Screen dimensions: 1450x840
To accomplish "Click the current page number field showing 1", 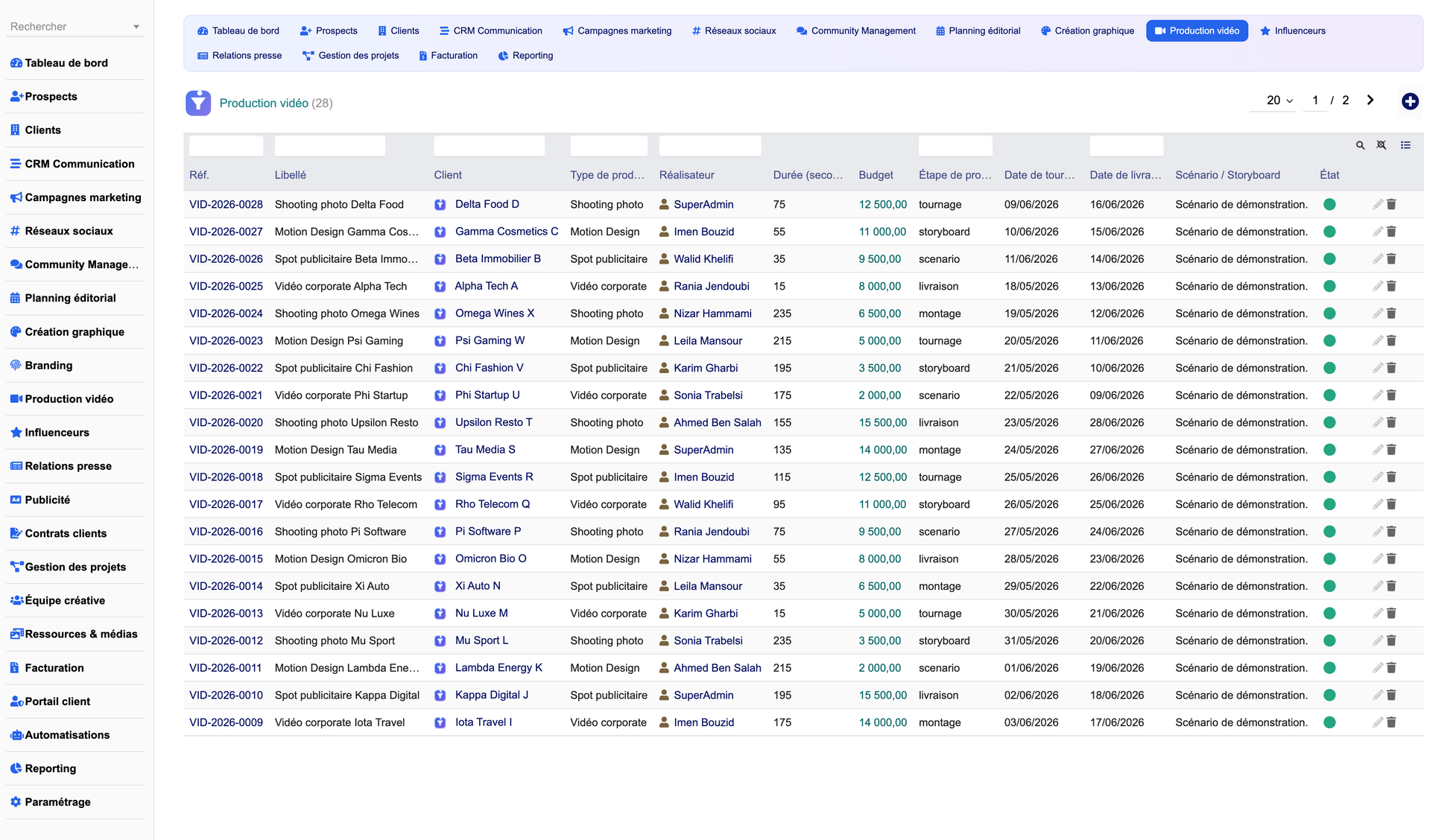I will [x=1315, y=100].
